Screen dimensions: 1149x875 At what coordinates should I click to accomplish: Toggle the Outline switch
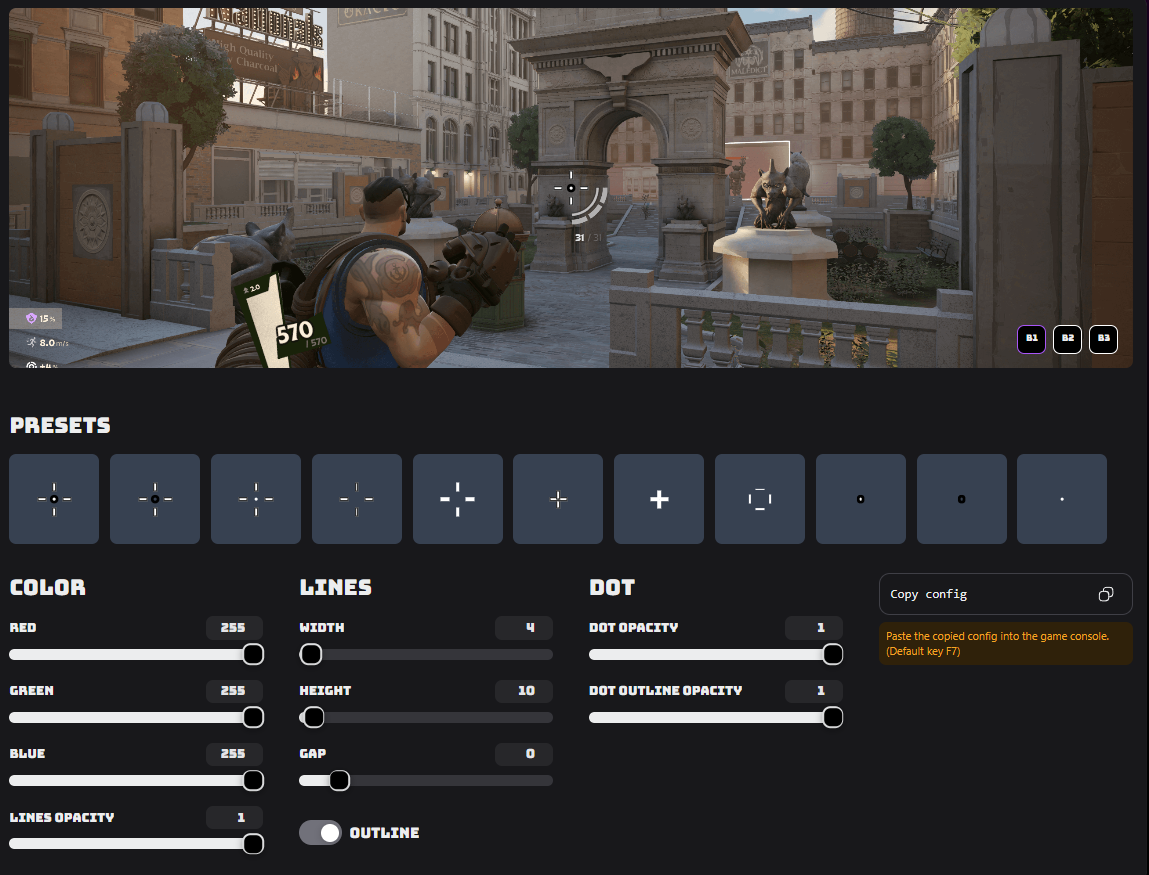(320, 832)
